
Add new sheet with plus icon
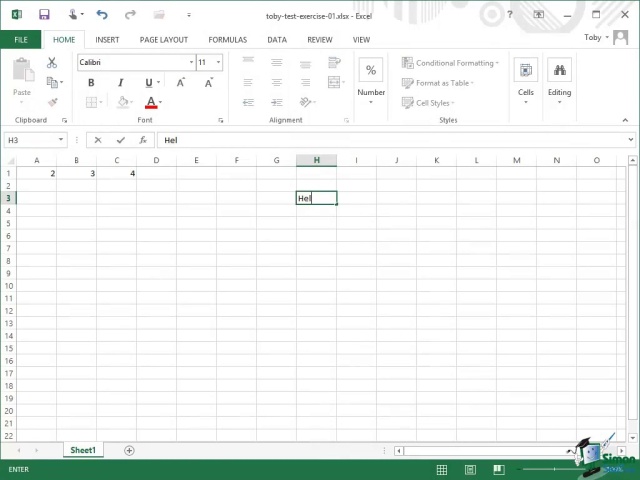pos(129,451)
